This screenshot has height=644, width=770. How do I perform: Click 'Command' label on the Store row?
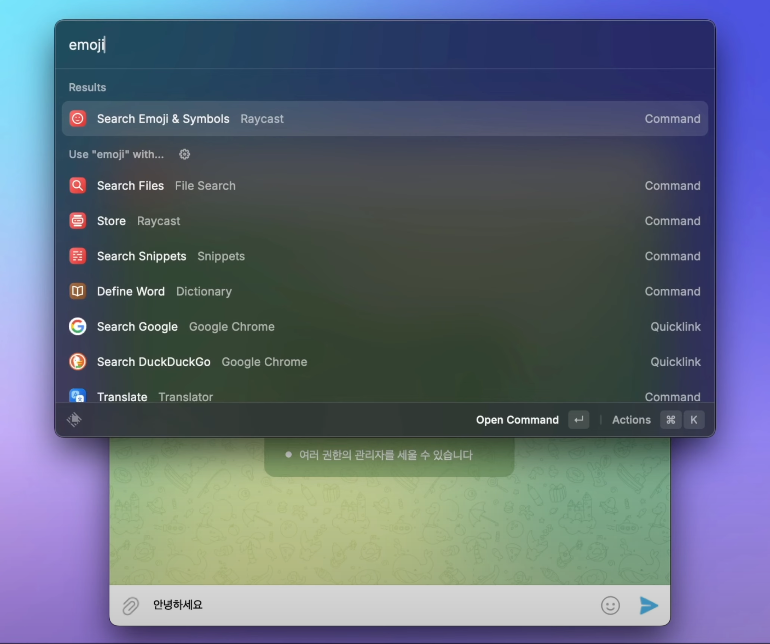(672, 221)
